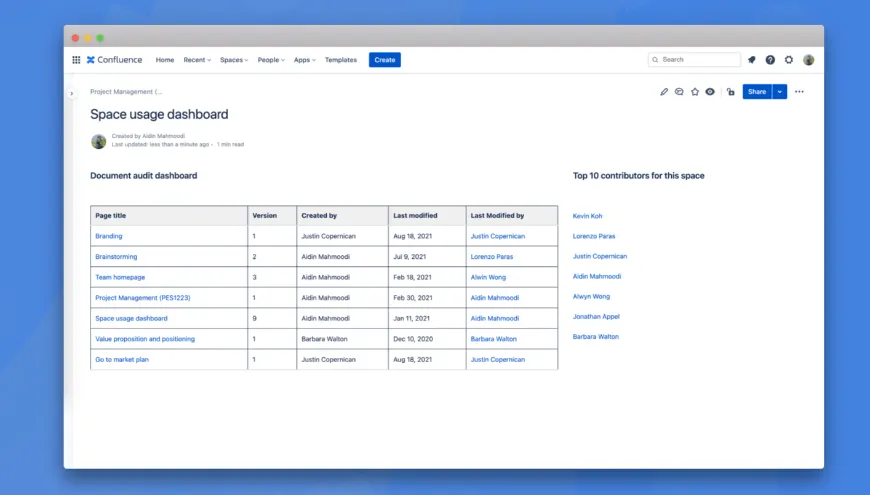870x495 pixels.
Task: Open the app switcher grid icon
Action: 76,60
